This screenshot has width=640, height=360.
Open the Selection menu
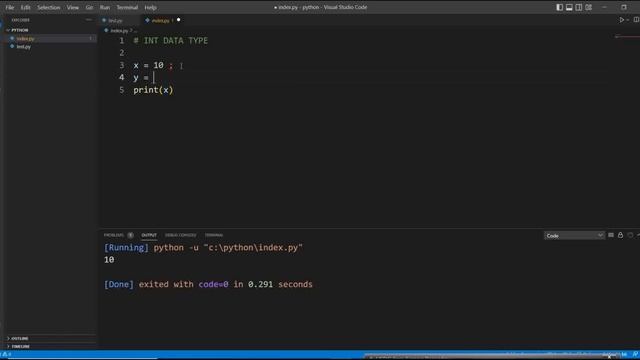coord(49,7)
